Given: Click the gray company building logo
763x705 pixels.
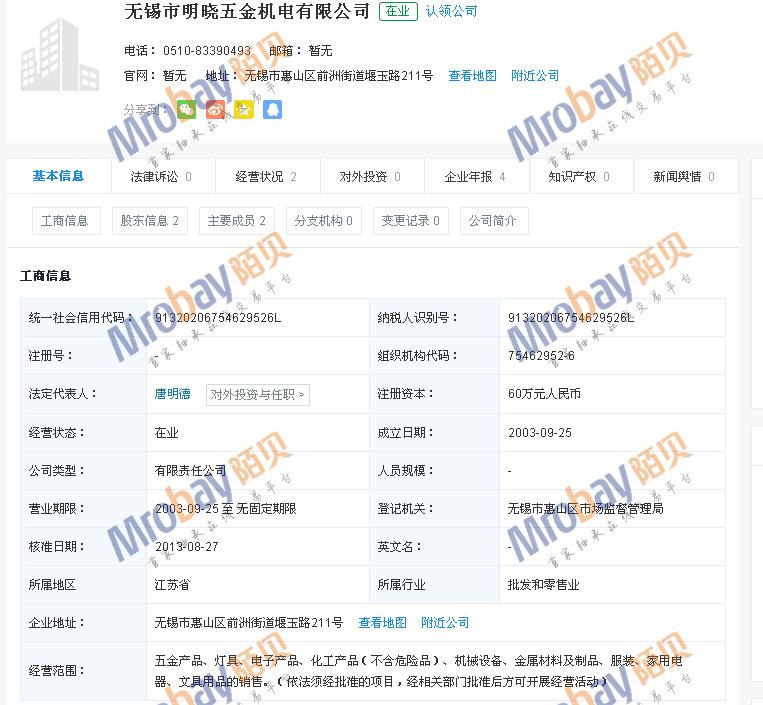Looking at the screenshot, I should pyautogui.click(x=60, y=55).
